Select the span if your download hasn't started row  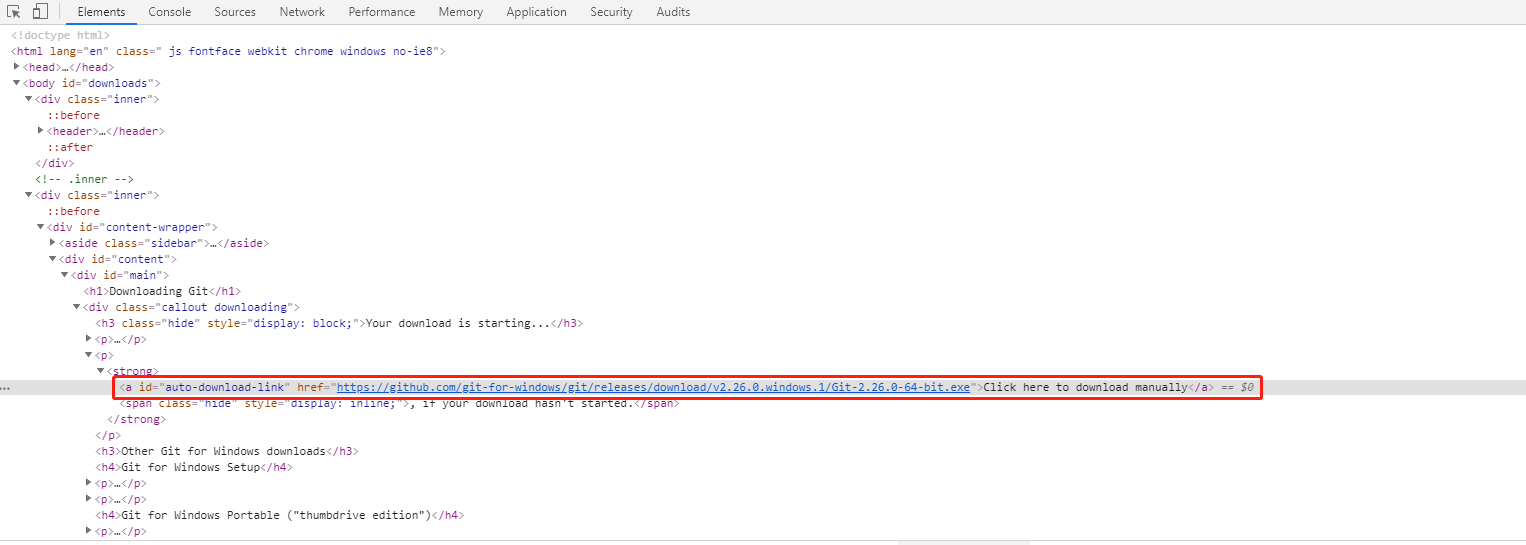coord(400,403)
